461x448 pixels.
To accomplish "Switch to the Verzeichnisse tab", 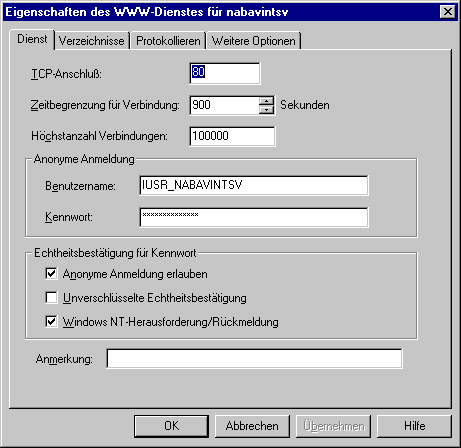I will (x=92, y=41).
